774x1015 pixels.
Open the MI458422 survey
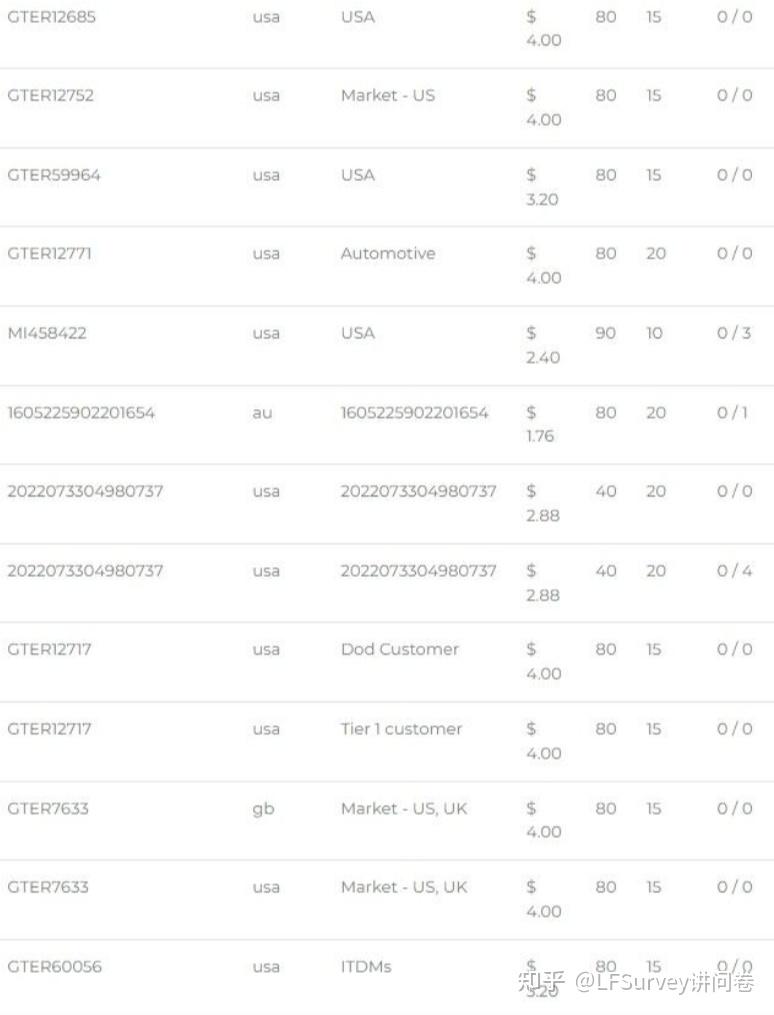[x=47, y=333]
